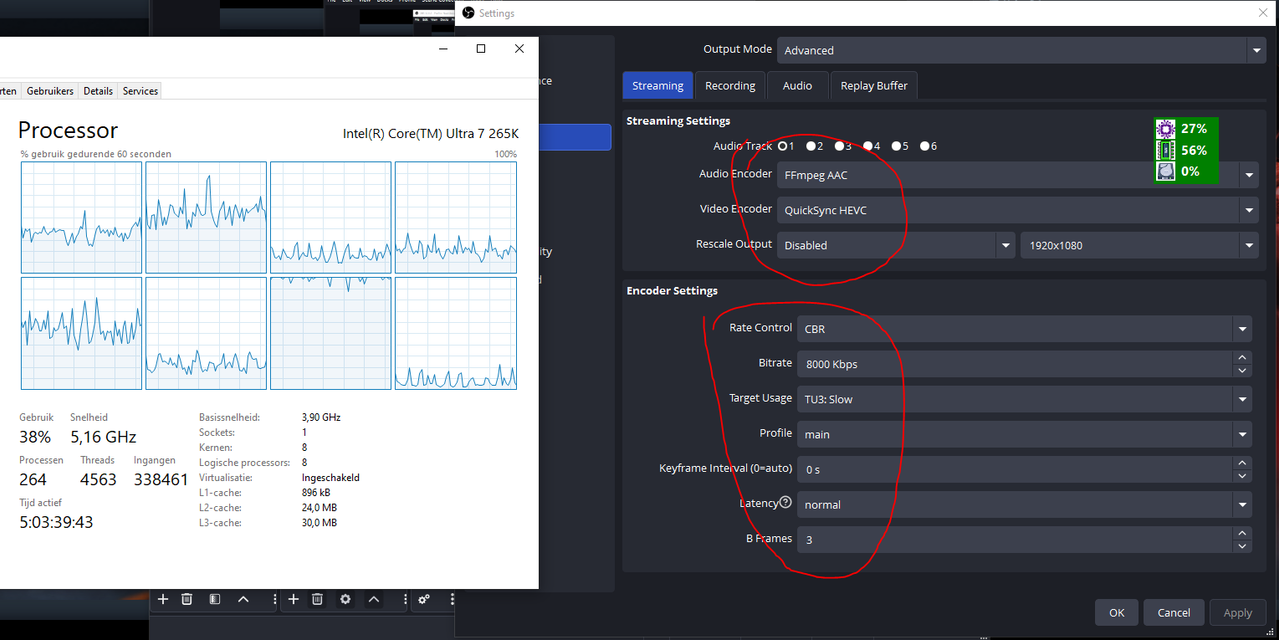Click into the Bitrate 8000 Kbps field

(1015, 364)
